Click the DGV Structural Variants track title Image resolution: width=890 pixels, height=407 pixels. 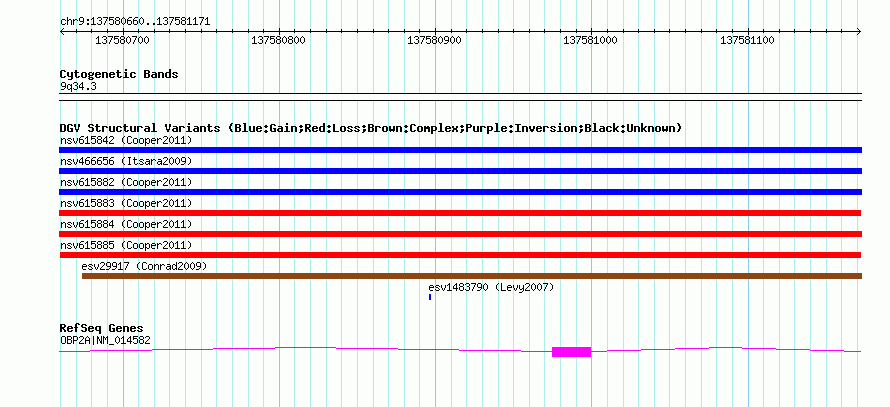371,128
